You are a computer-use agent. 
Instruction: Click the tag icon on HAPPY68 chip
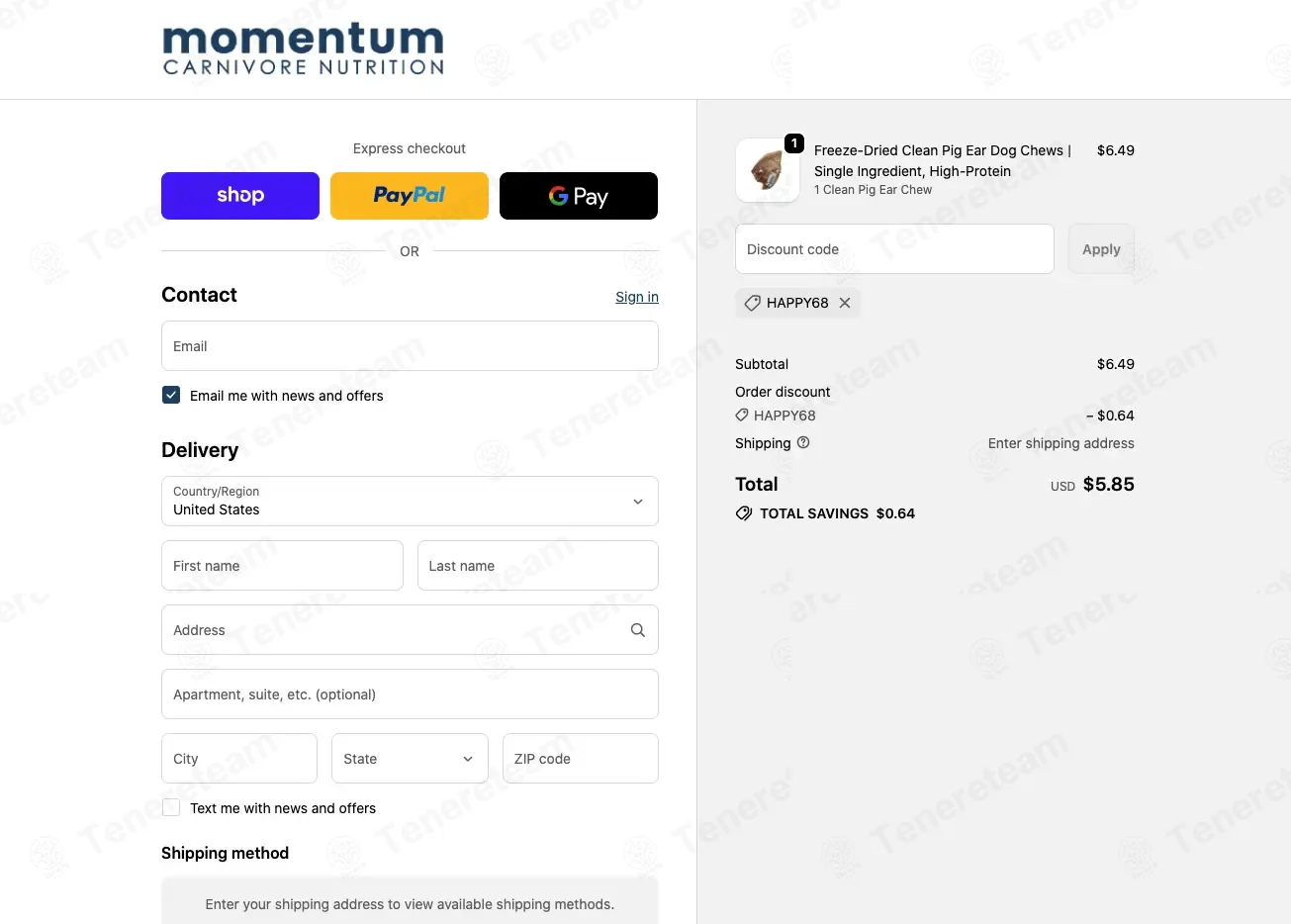click(753, 303)
